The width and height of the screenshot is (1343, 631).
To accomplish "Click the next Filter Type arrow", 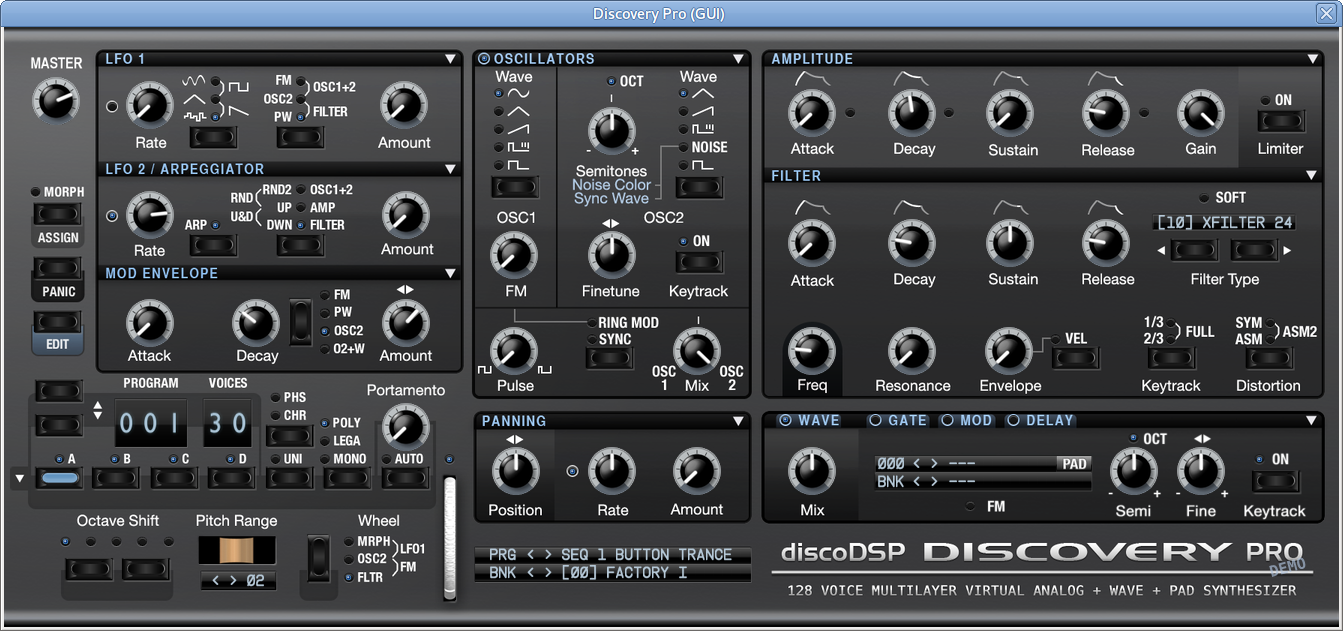I will coord(1287,250).
